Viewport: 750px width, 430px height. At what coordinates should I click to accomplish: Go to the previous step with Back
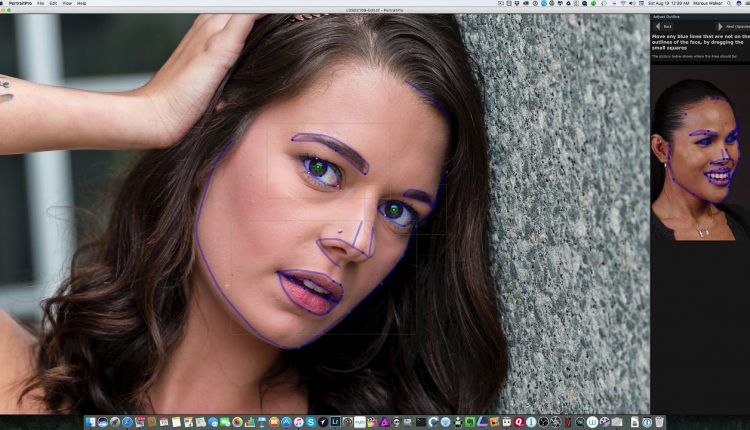665,27
